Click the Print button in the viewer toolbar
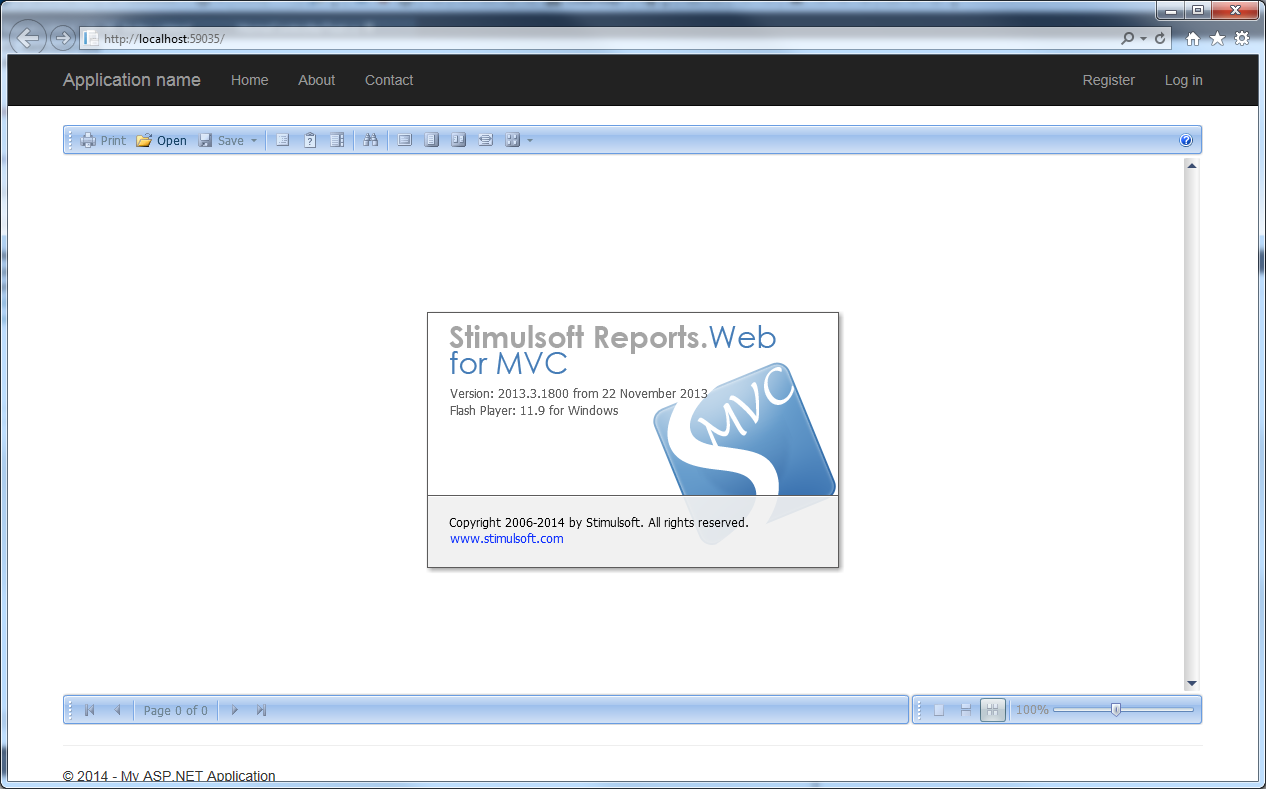The image size is (1266, 789). (103, 140)
